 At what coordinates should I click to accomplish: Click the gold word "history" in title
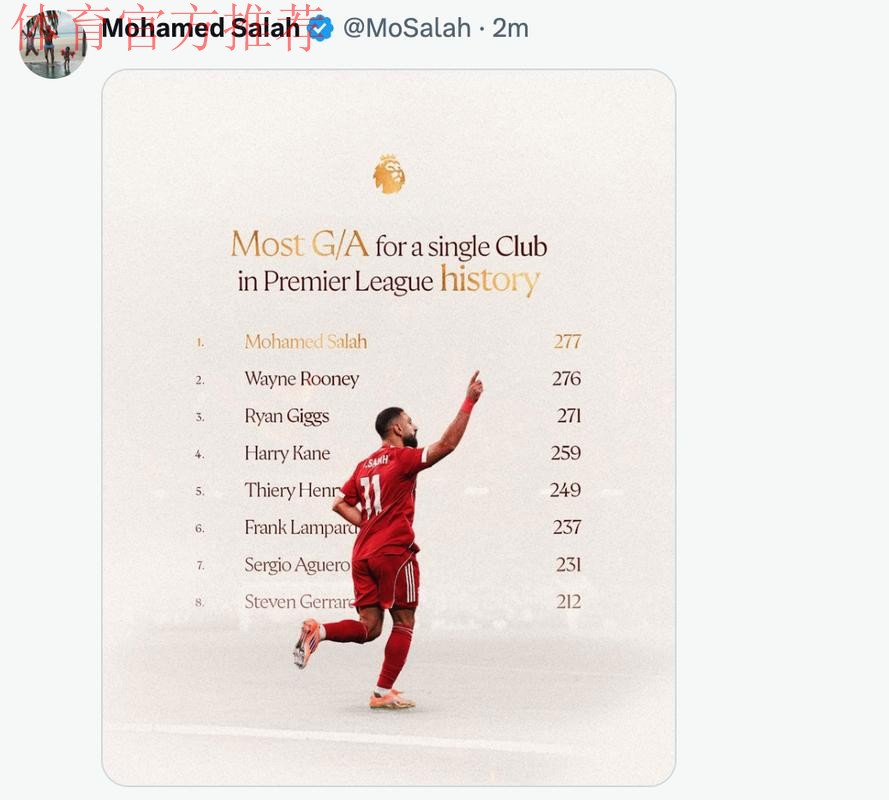pos(489,280)
